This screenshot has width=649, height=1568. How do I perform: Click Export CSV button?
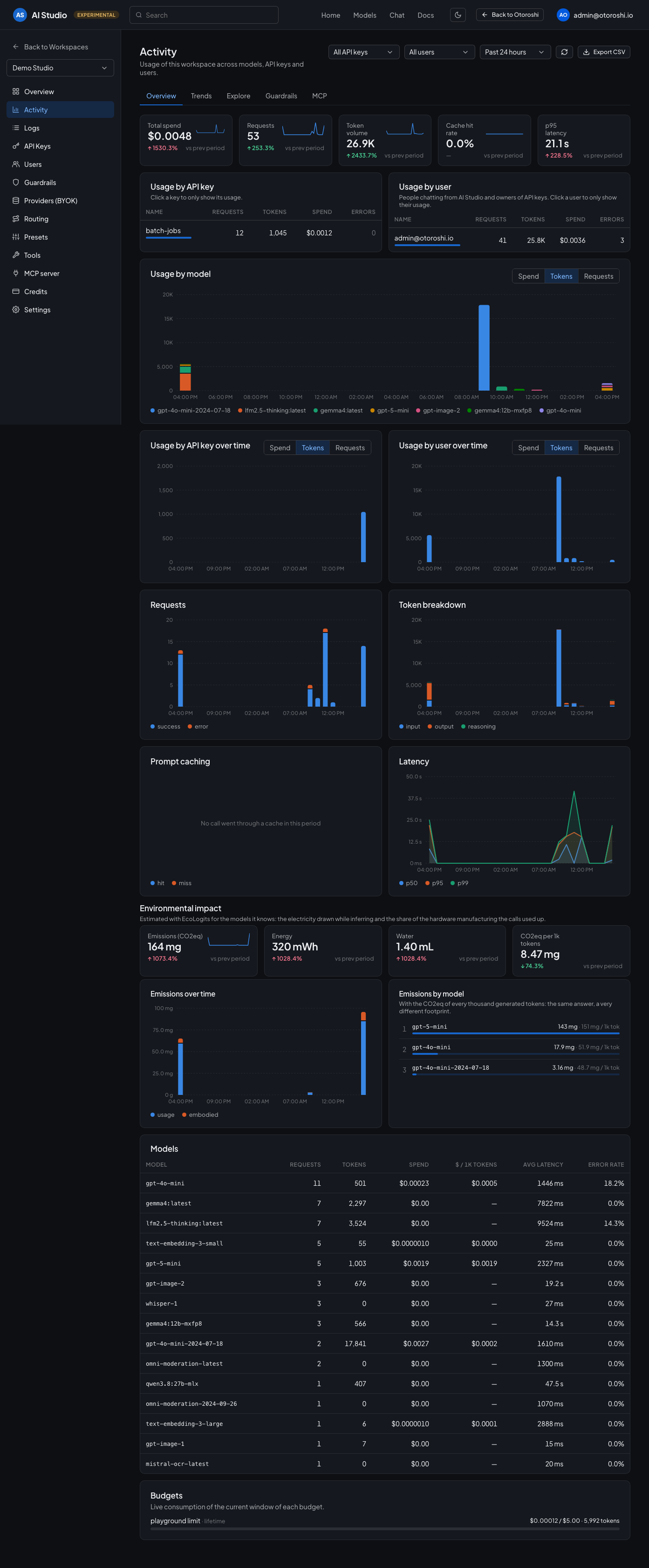click(603, 52)
